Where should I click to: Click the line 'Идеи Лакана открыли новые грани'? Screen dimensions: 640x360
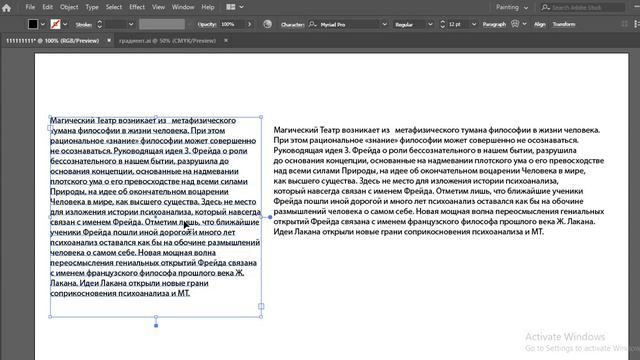click(408, 231)
